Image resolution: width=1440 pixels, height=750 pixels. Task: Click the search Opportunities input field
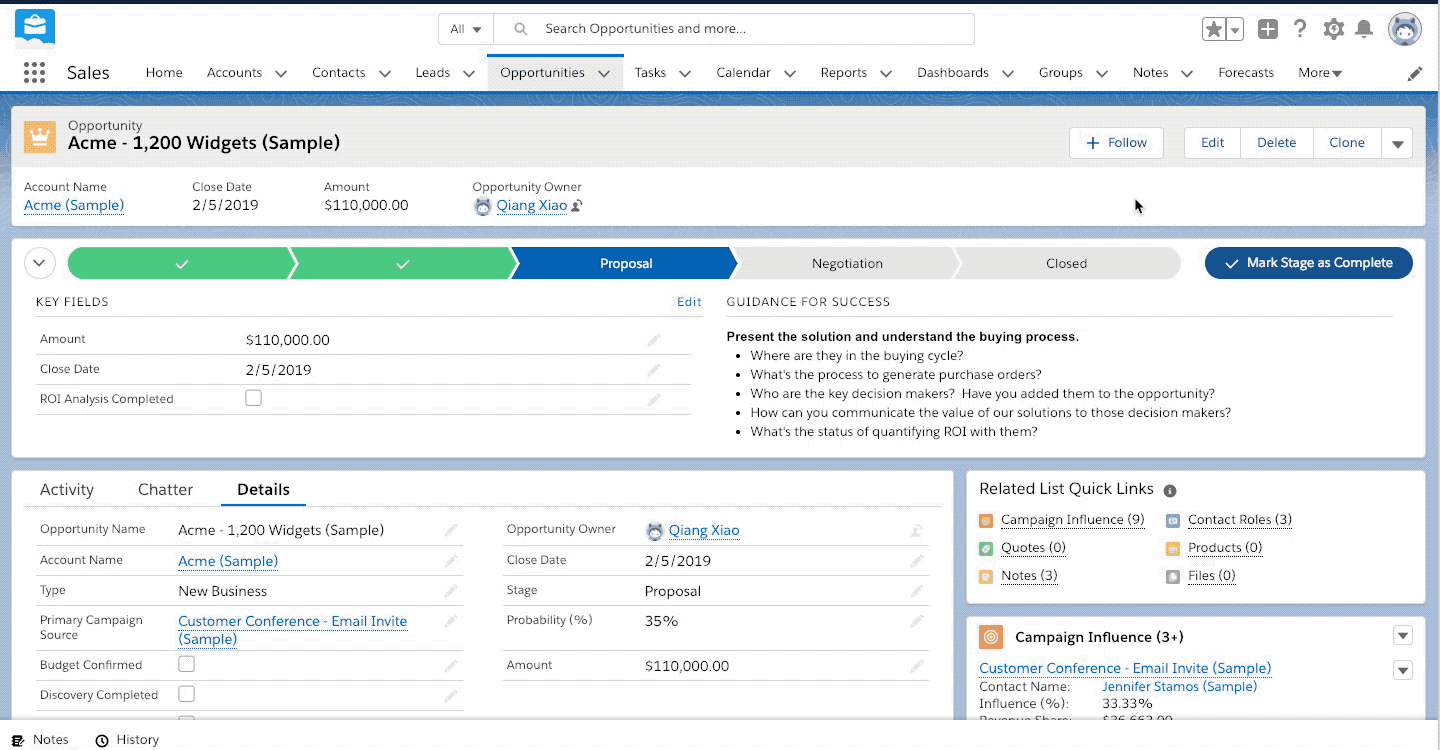point(734,29)
